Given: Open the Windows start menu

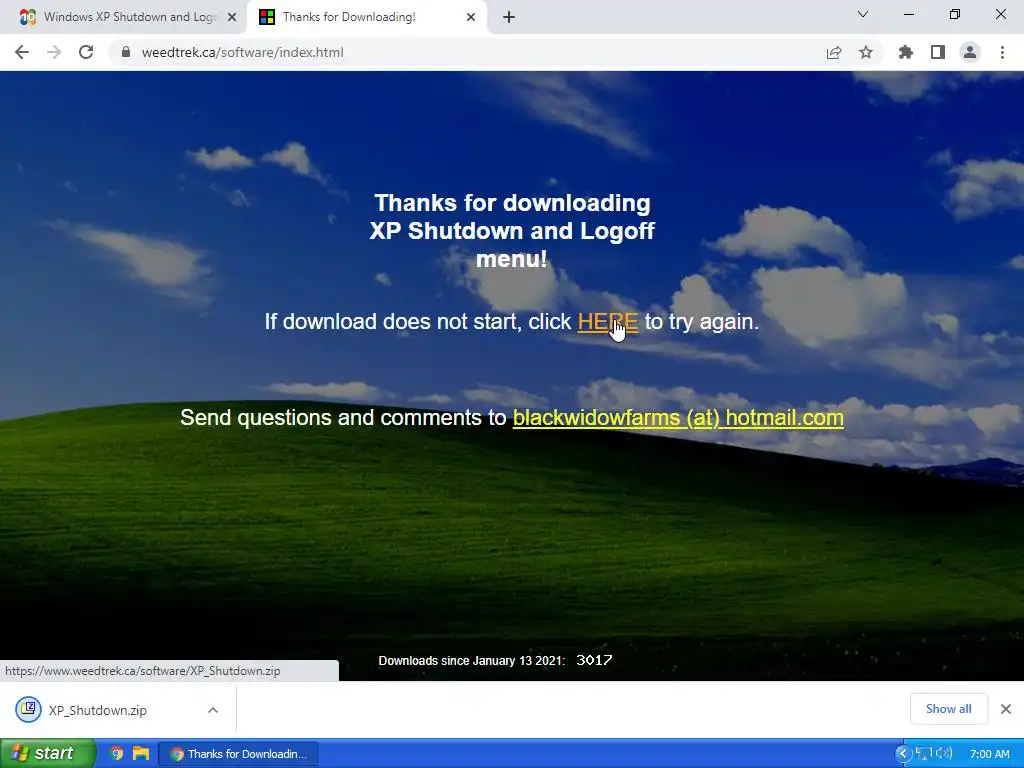Looking at the screenshot, I should 47,753.
